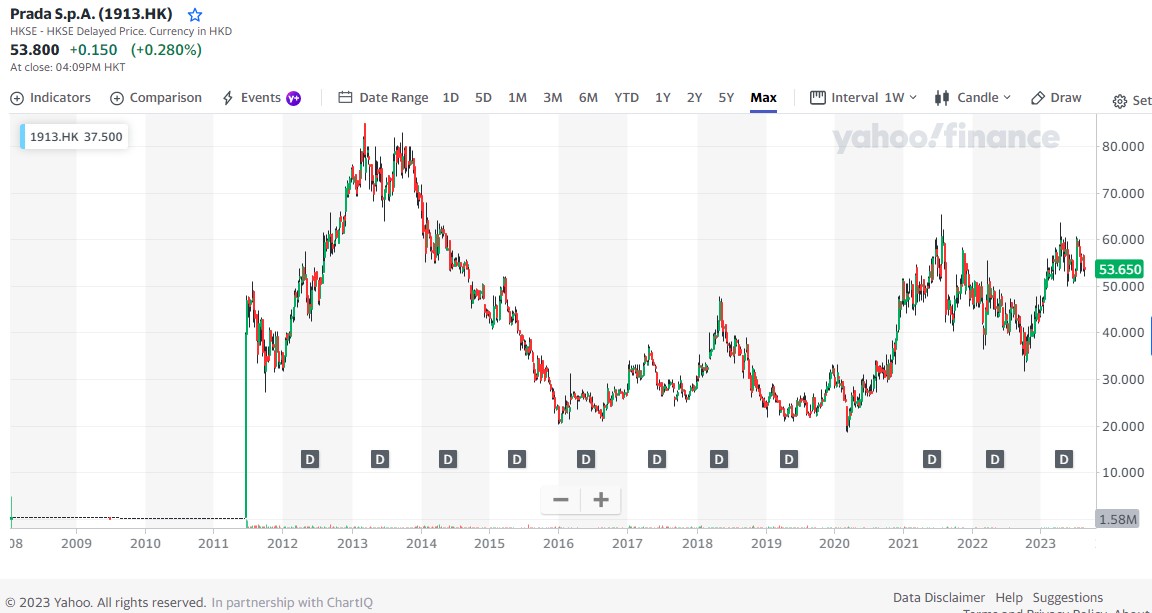
Task: Click the Prada S.p.A. (1913.HK) title
Action: [91, 14]
